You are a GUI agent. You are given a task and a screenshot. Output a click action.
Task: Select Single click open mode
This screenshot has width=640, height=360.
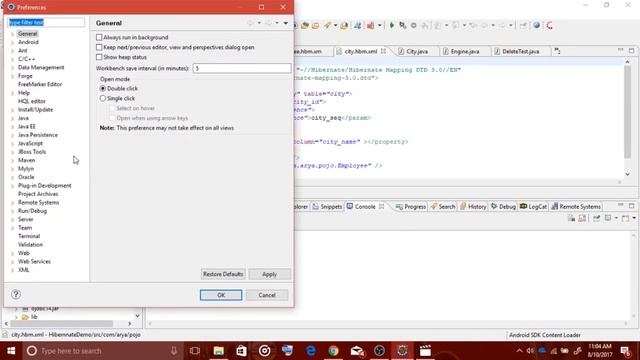[x=103, y=98]
